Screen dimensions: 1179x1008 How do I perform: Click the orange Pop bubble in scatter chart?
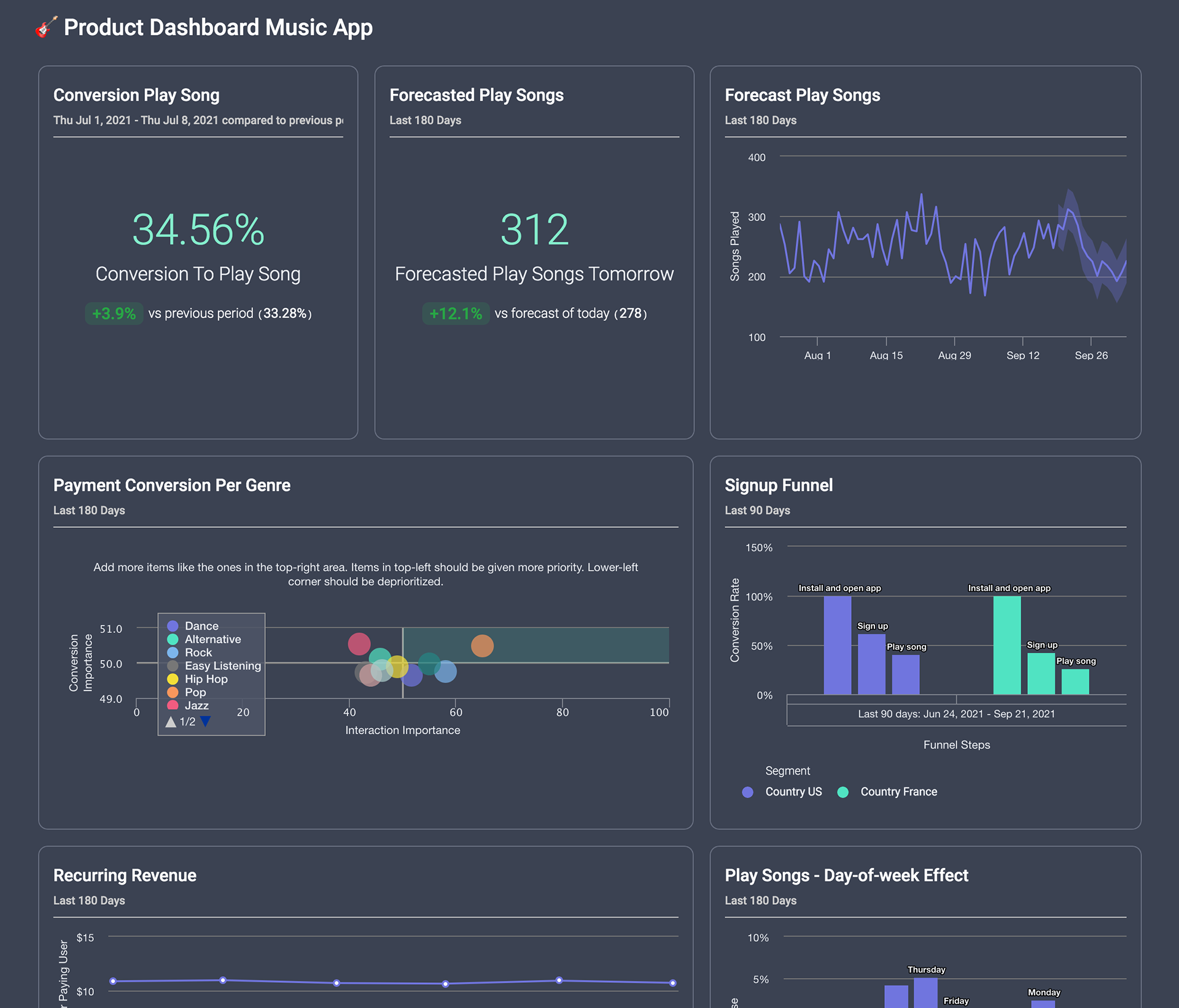[x=482, y=645]
